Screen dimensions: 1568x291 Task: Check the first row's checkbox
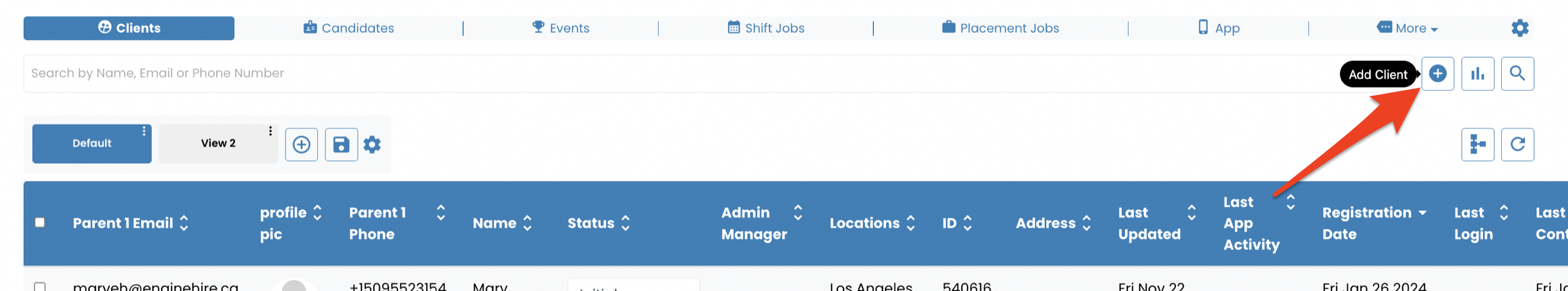pyautogui.click(x=40, y=286)
